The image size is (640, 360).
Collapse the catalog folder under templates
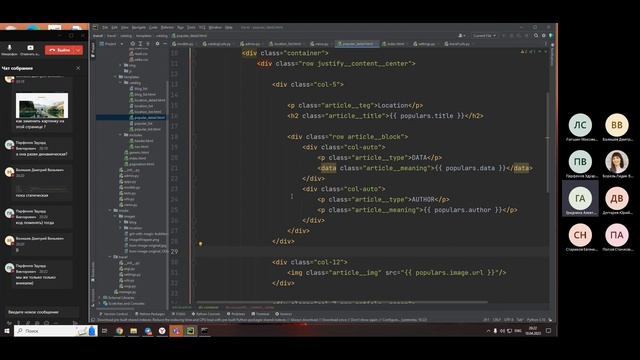(121, 82)
